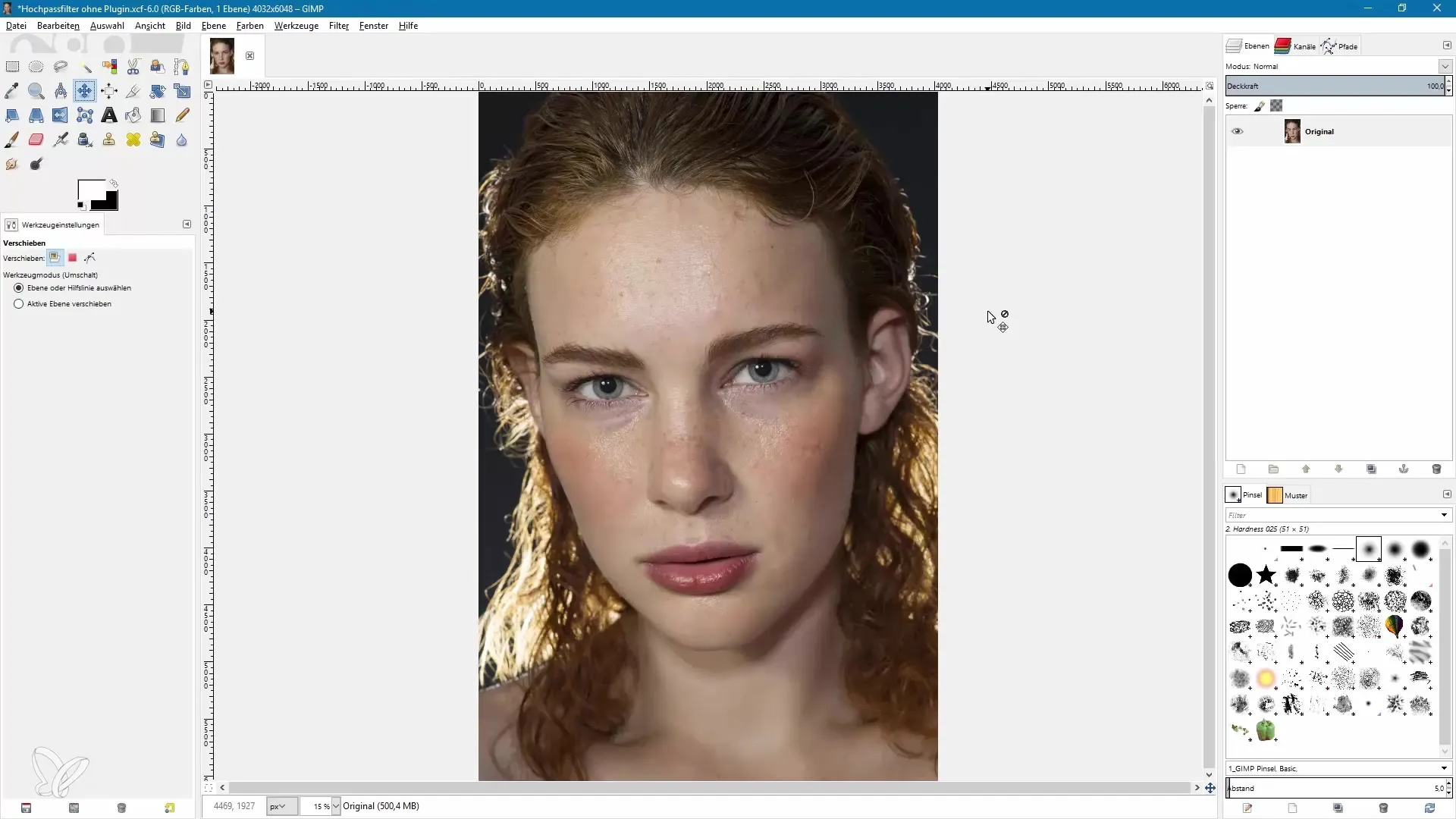The image size is (1456, 819).
Task: Select the Smudge finger tool
Action: click(12, 164)
